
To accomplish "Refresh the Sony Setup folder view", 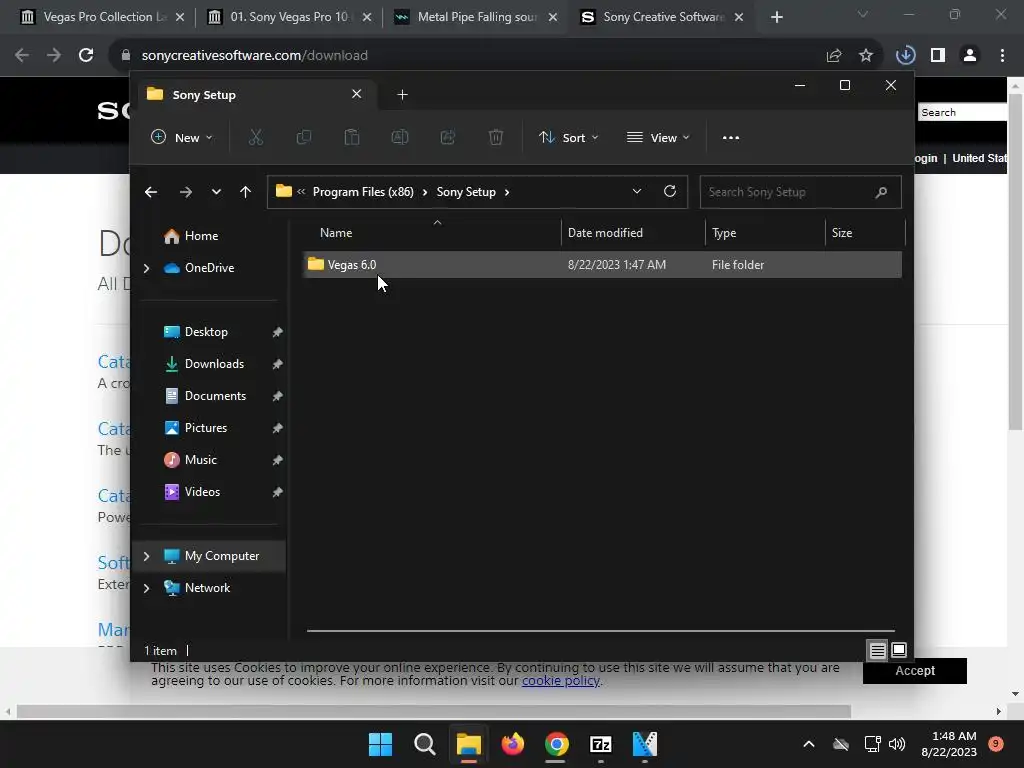I will pos(670,191).
